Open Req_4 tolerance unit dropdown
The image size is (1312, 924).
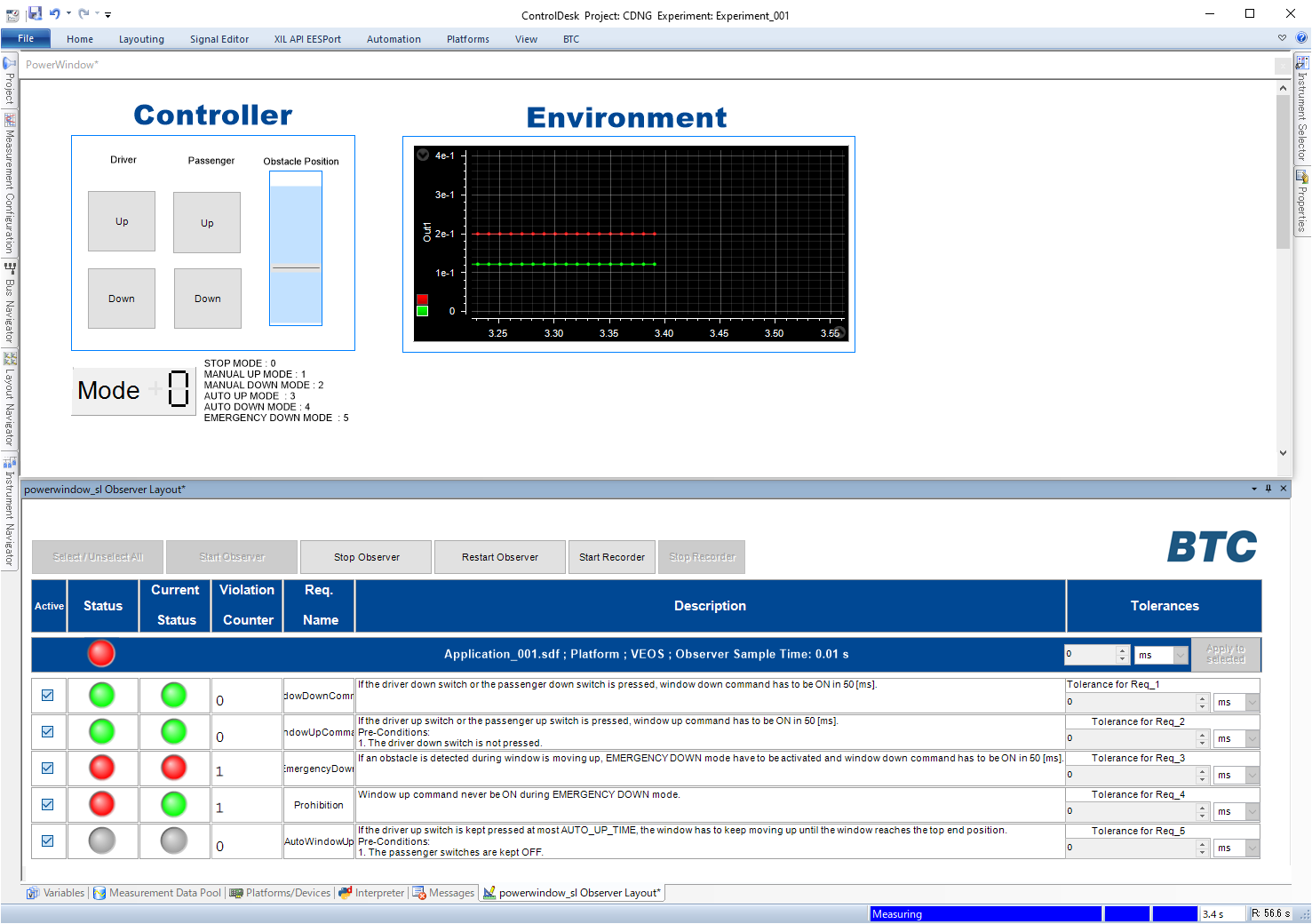[1252, 812]
